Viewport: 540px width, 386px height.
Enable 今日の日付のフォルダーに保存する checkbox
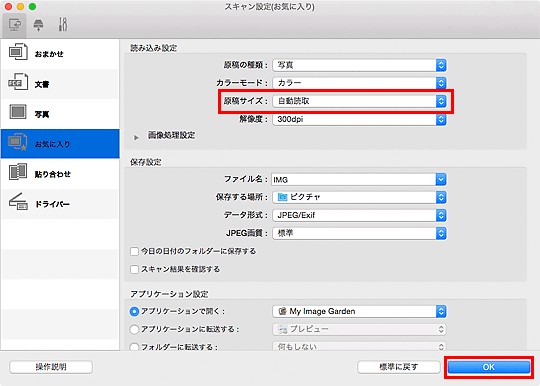click(x=134, y=251)
